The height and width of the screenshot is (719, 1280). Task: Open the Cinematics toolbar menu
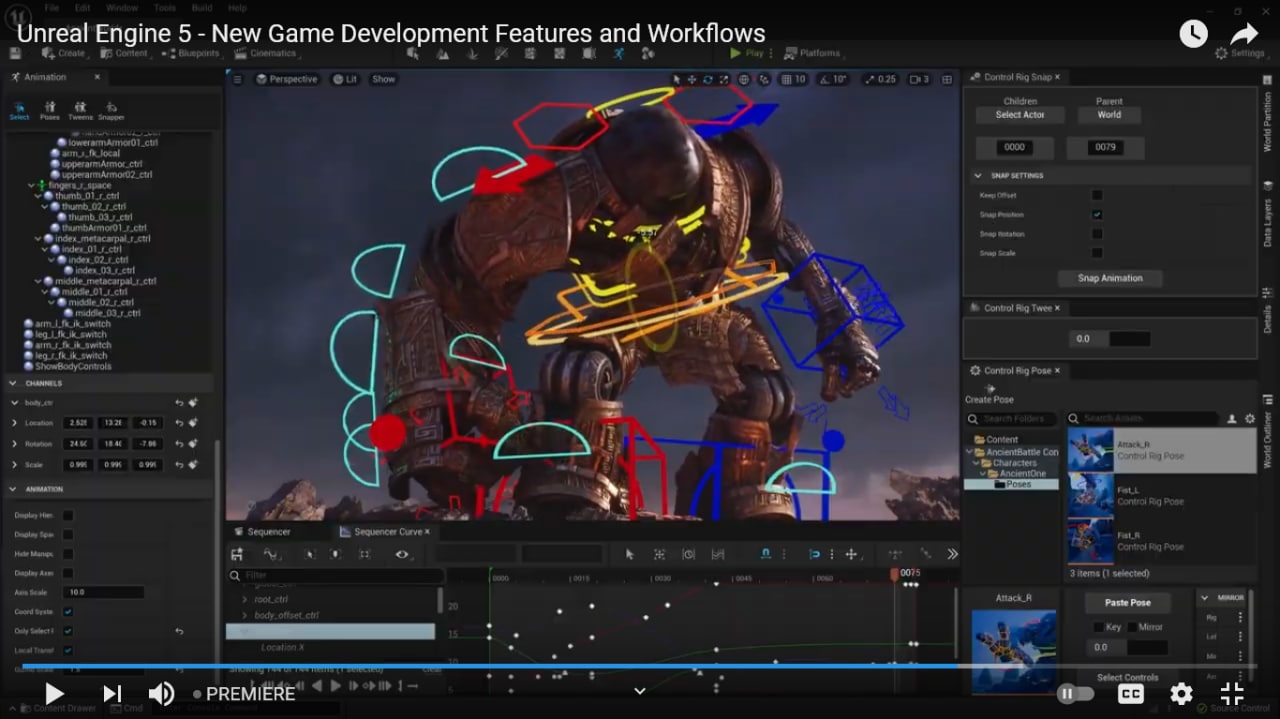click(x=267, y=53)
